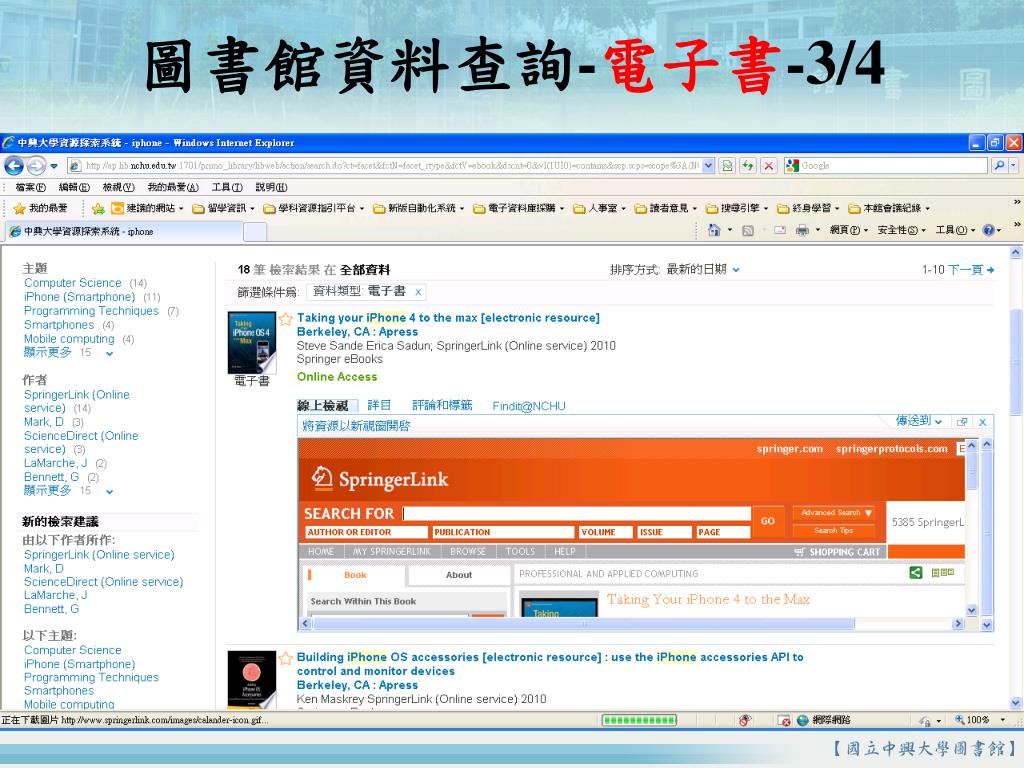
Task: Filter by Computer Science in the 主題 facet
Action: point(72,283)
